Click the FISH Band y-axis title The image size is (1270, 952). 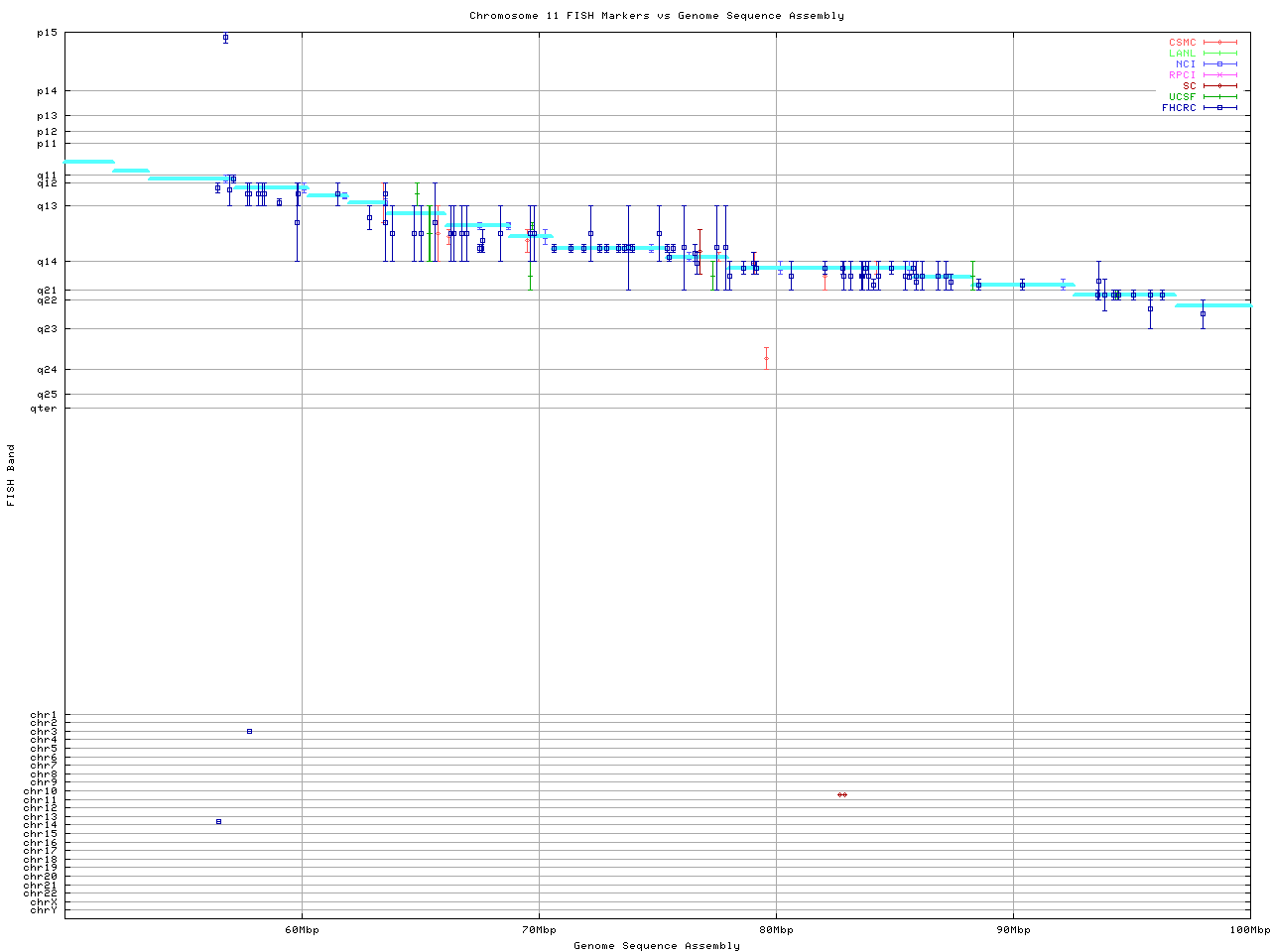11,475
